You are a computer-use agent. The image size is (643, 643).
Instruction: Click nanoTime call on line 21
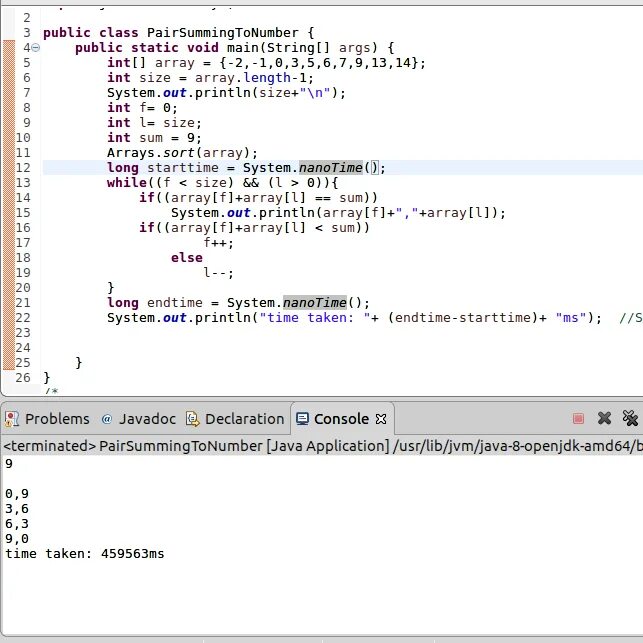click(x=315, y=303)
